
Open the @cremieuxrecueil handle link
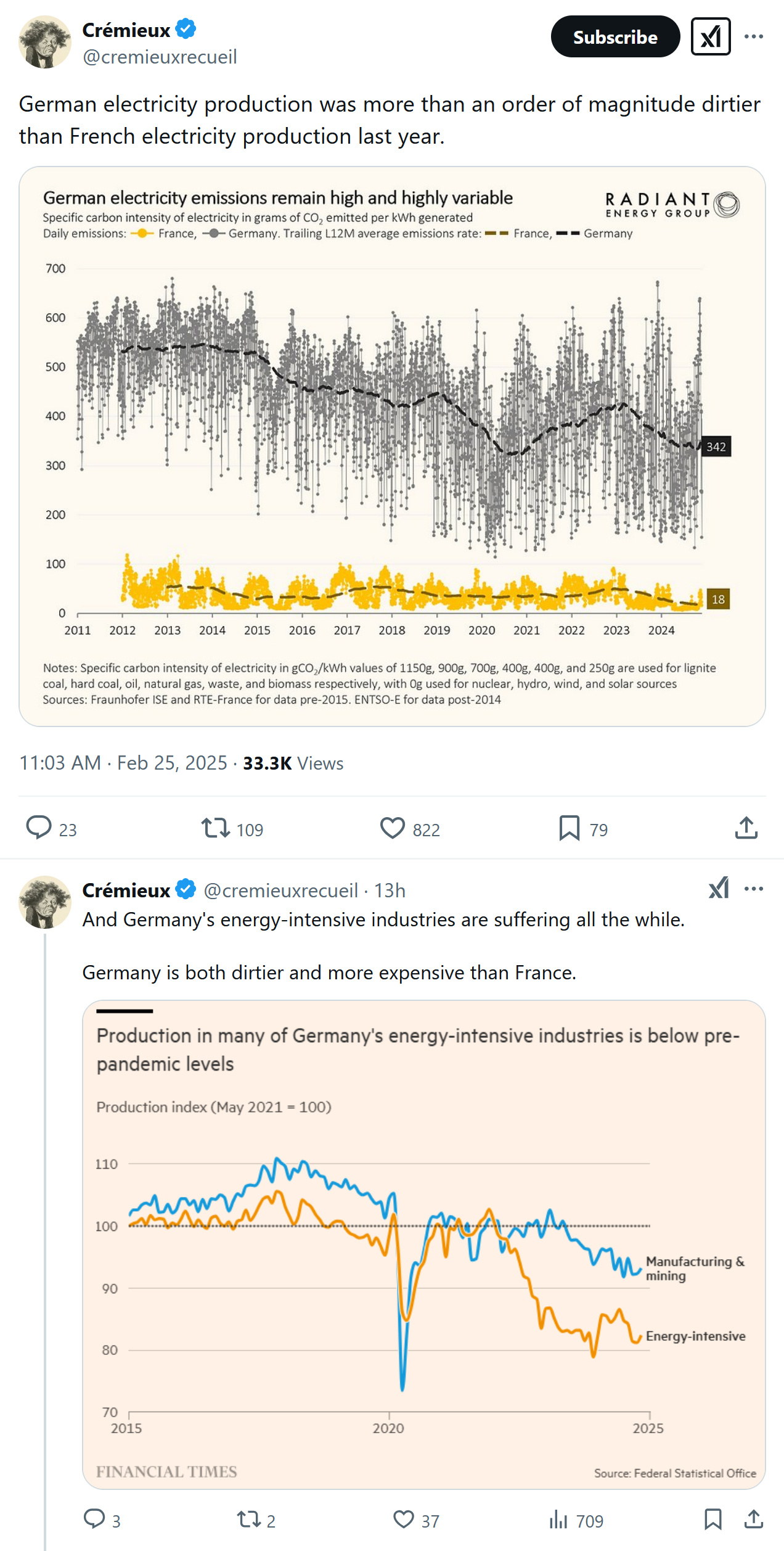coord(160,57)
